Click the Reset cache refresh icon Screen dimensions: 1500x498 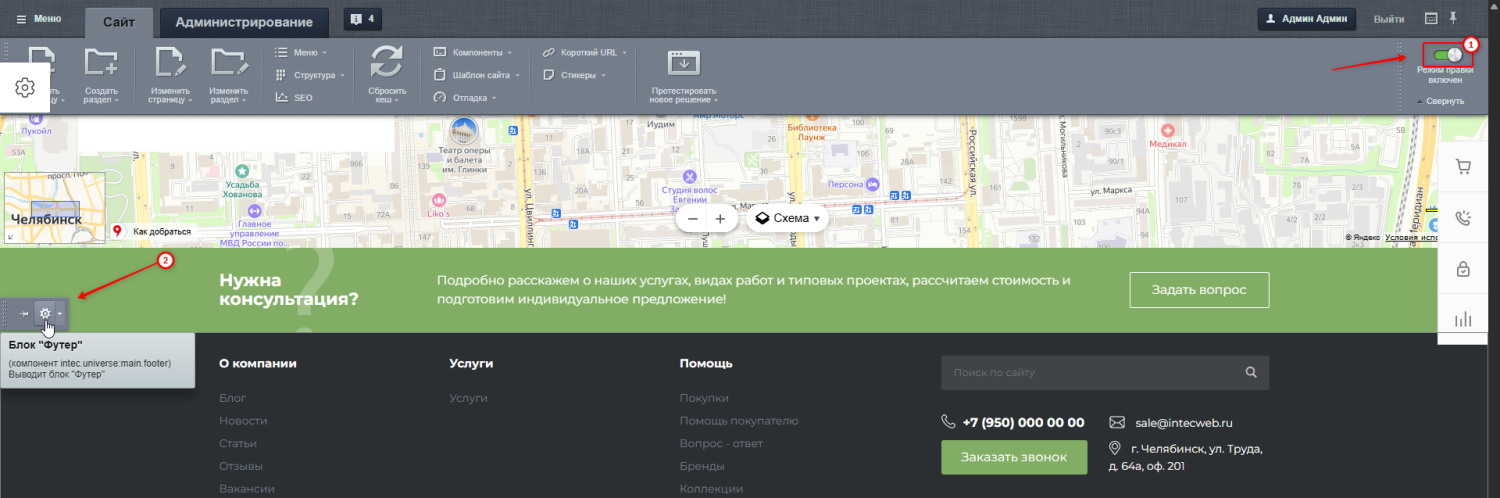pyautogui.click(x=386, y=63)
